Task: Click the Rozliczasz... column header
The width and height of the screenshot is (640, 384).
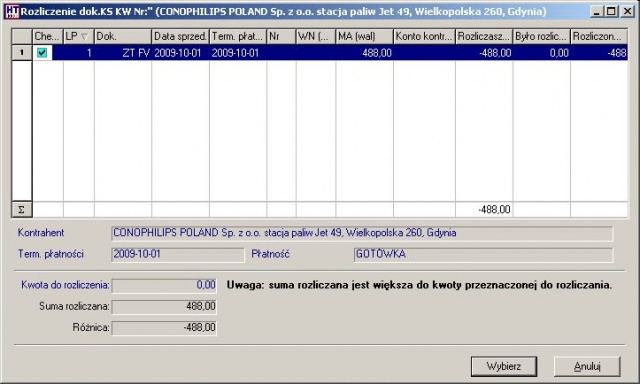Action: pyautogui.click(x=484, y=37)
